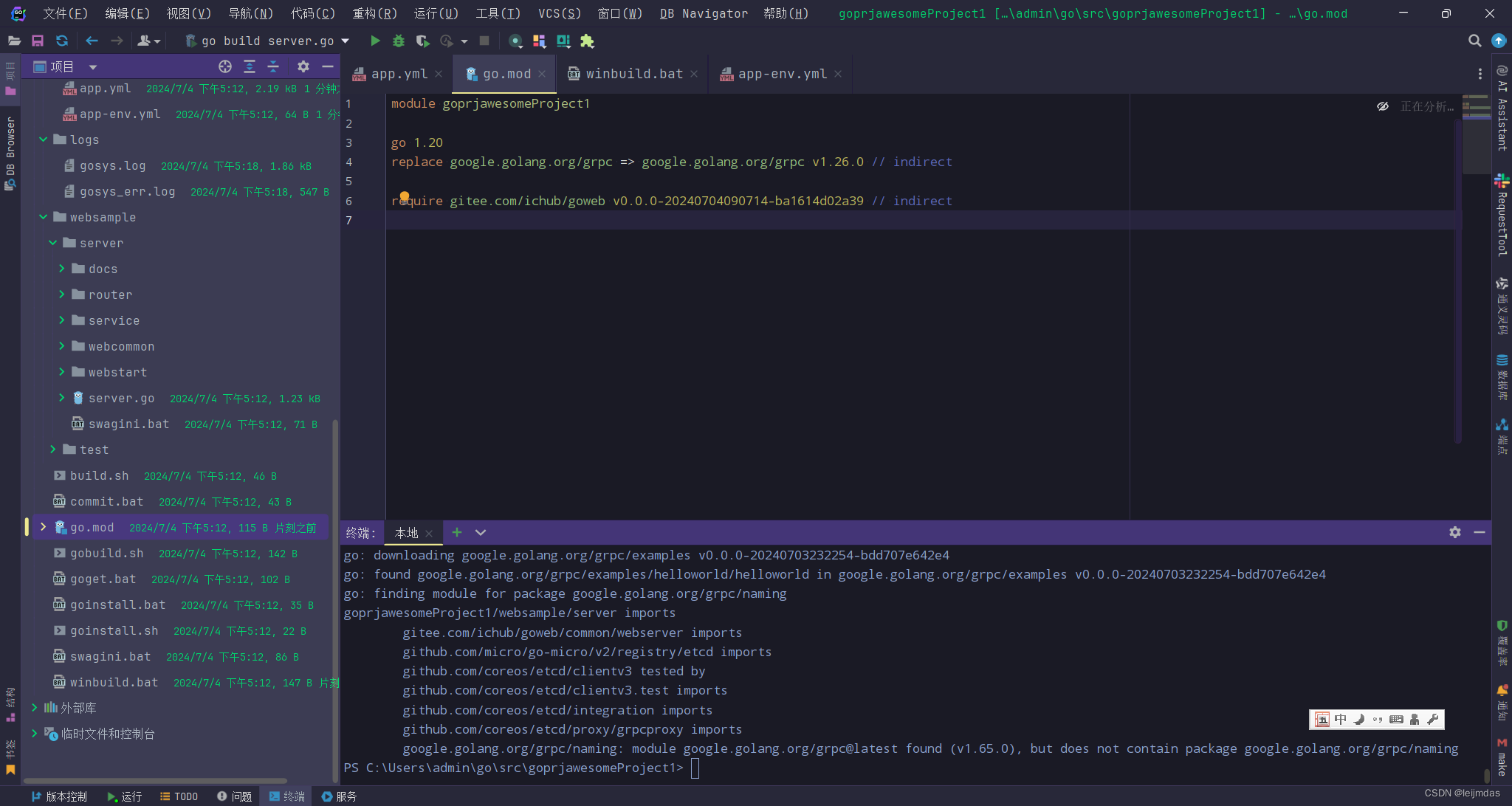
Task: Collapse the logs folder
Action: coord(44,139)
